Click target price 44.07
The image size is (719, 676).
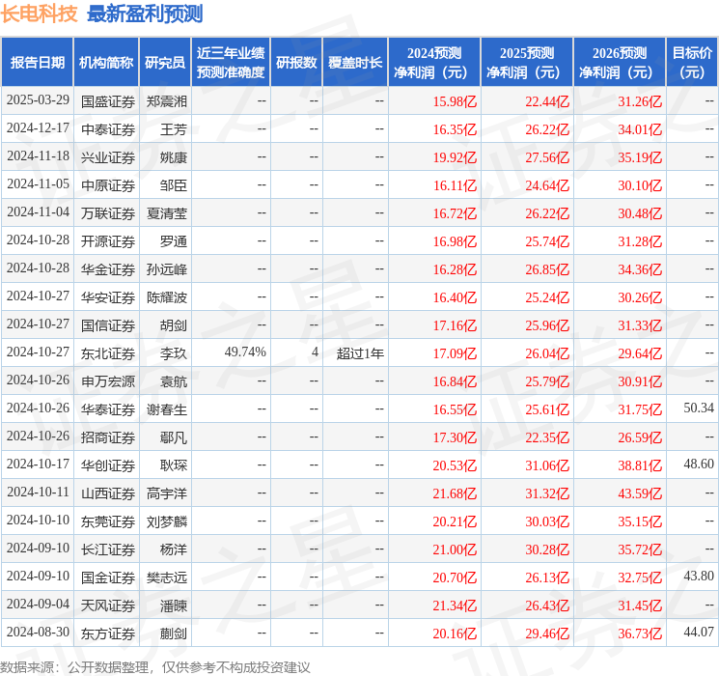click(699, 632)
